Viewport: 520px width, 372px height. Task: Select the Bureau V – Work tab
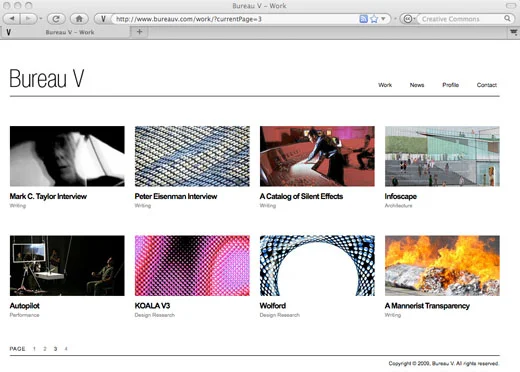tap(66, 32)
